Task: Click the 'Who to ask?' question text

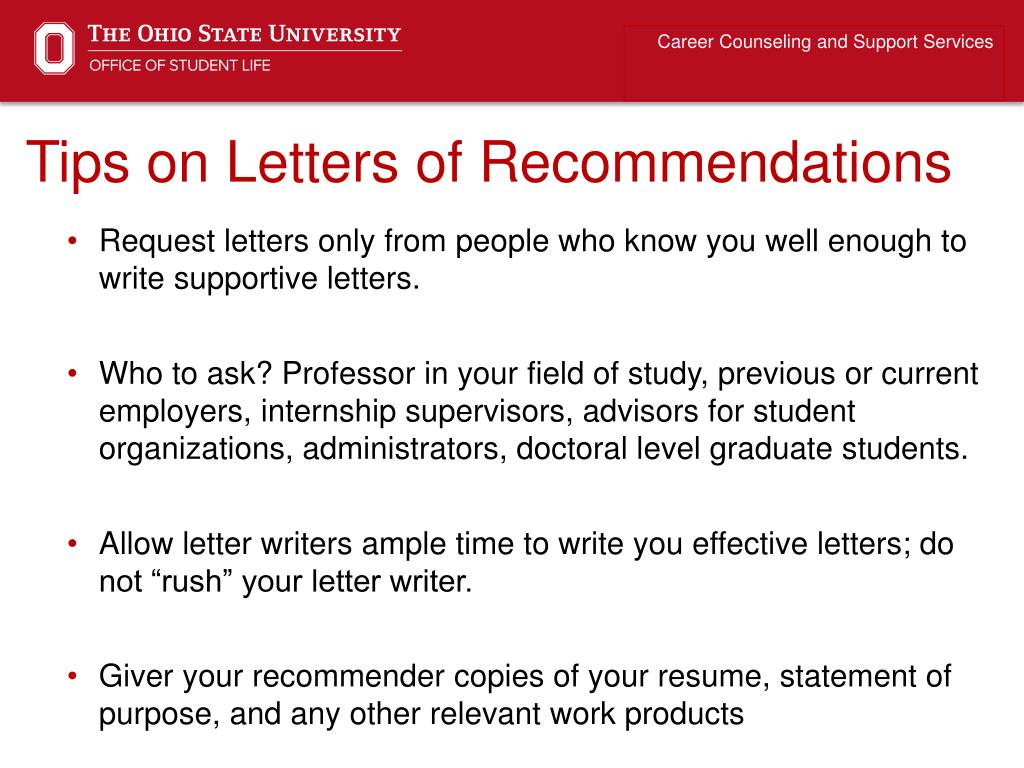Action: [x=185, y=374]
